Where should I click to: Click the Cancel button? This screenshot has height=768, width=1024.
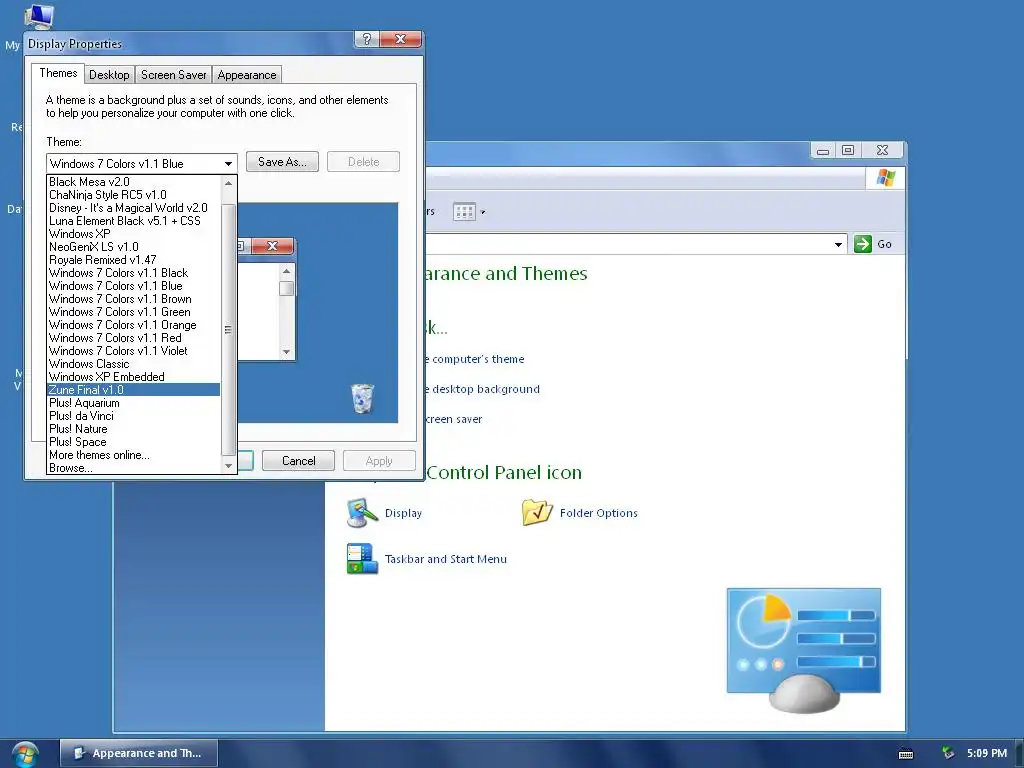click(298, 461)
